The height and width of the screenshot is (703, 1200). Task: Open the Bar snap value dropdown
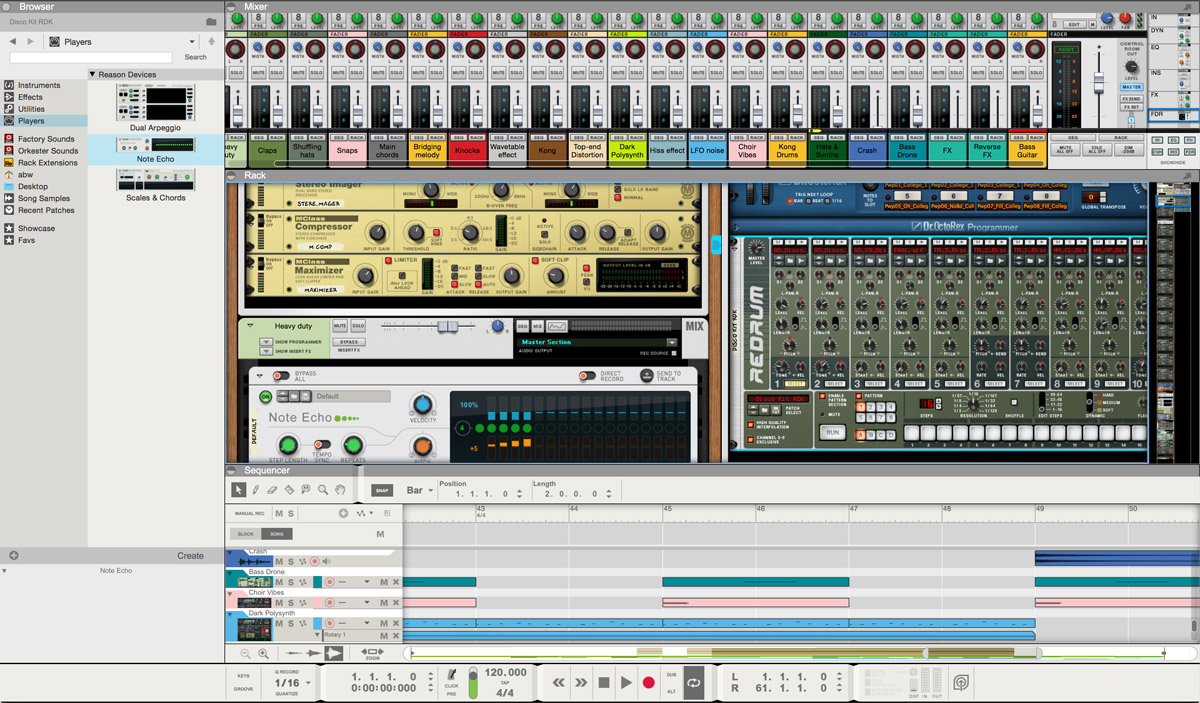click(x=420, y=491)
